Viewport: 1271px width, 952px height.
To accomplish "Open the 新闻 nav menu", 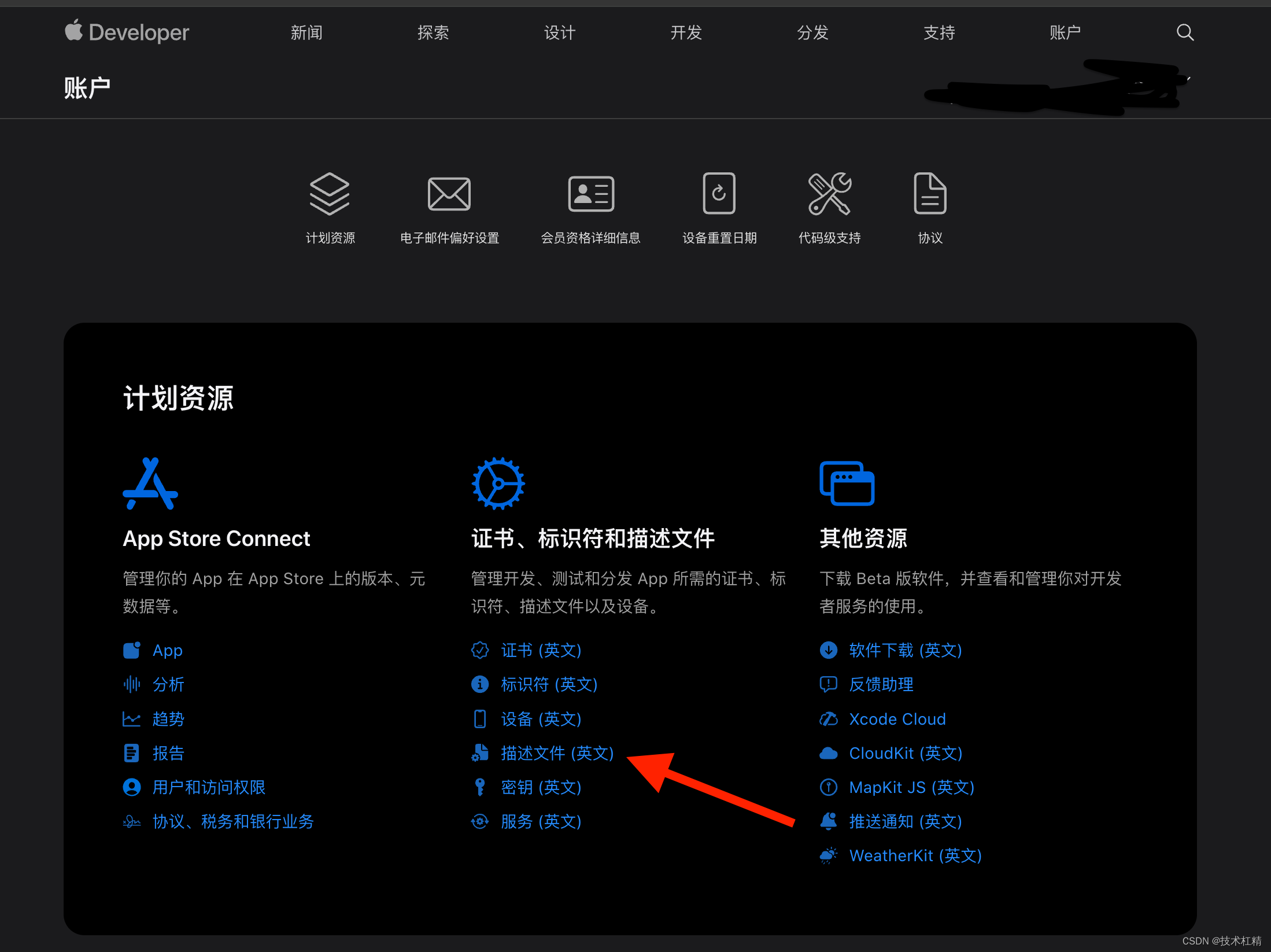I will (x=306, y=32).
